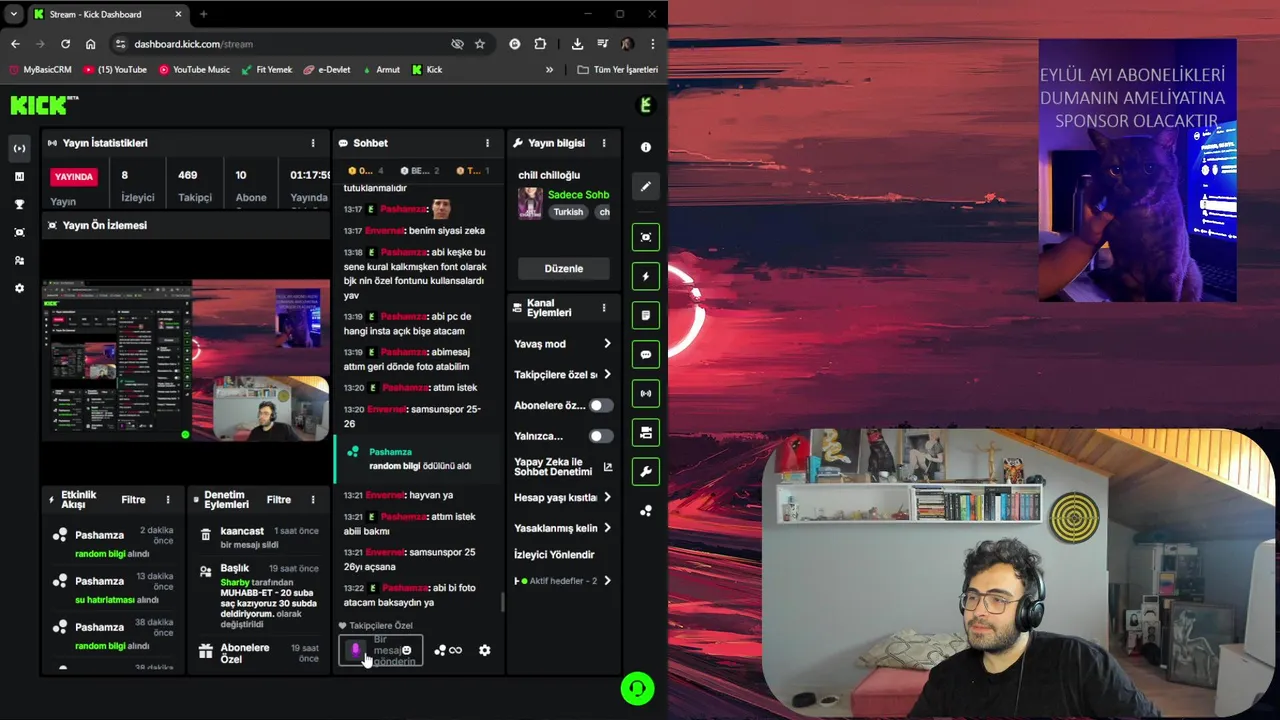
Task: Click Filtre in Denetim Eylemleri panel
Action: (279, 499)
